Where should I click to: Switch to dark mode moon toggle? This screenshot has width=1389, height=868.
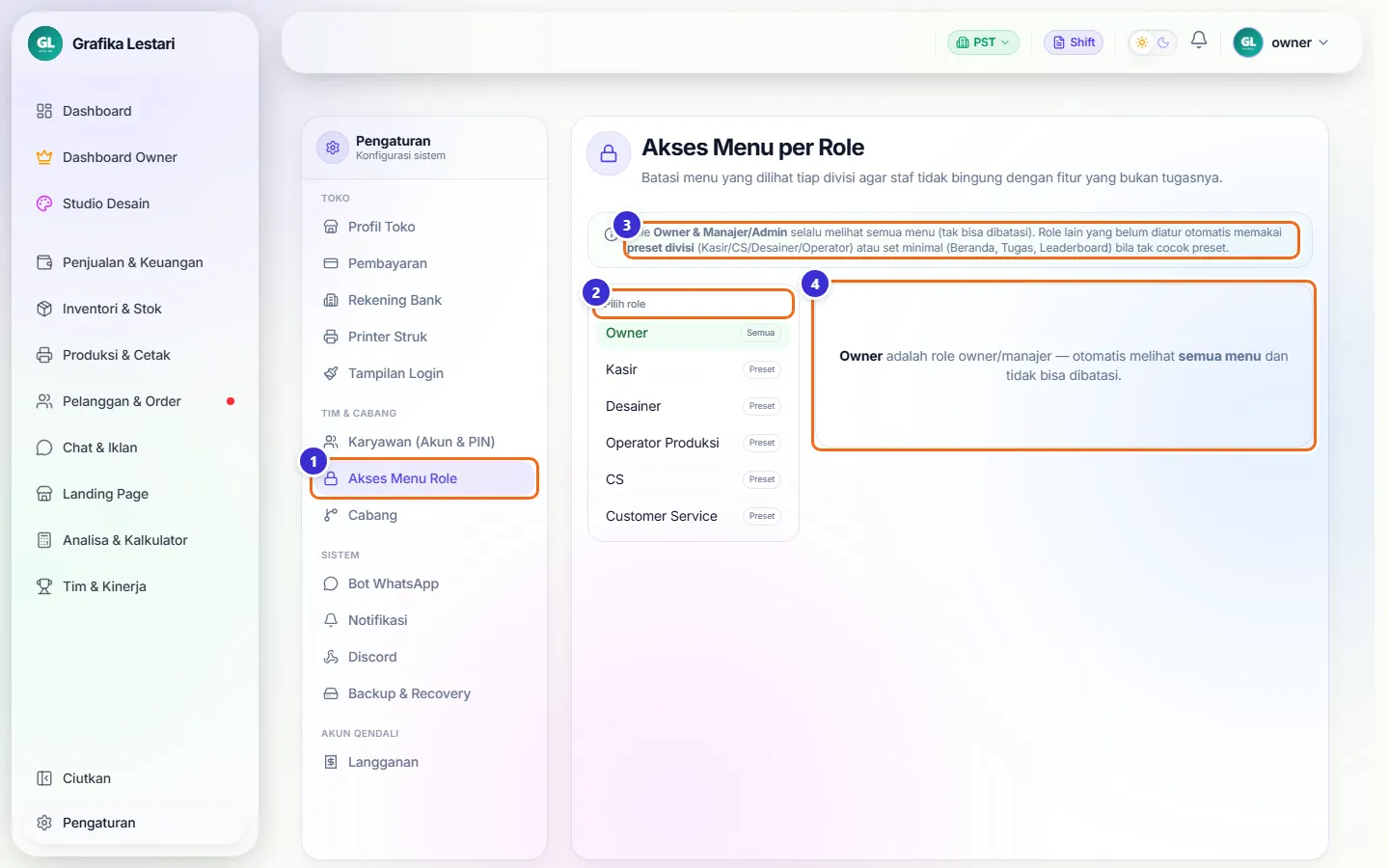(x=1163, y=42)
